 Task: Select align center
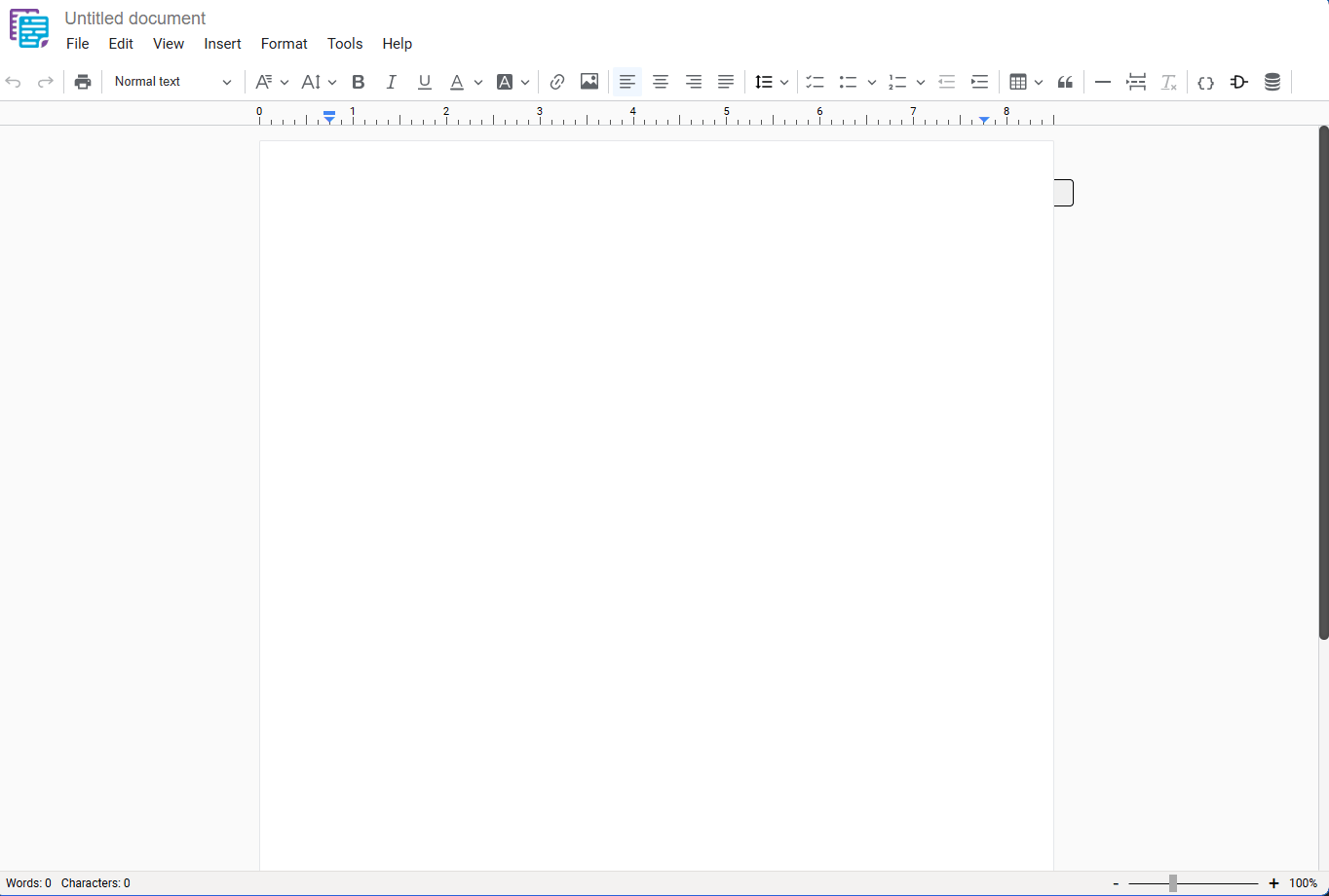(x=661, y=82)
